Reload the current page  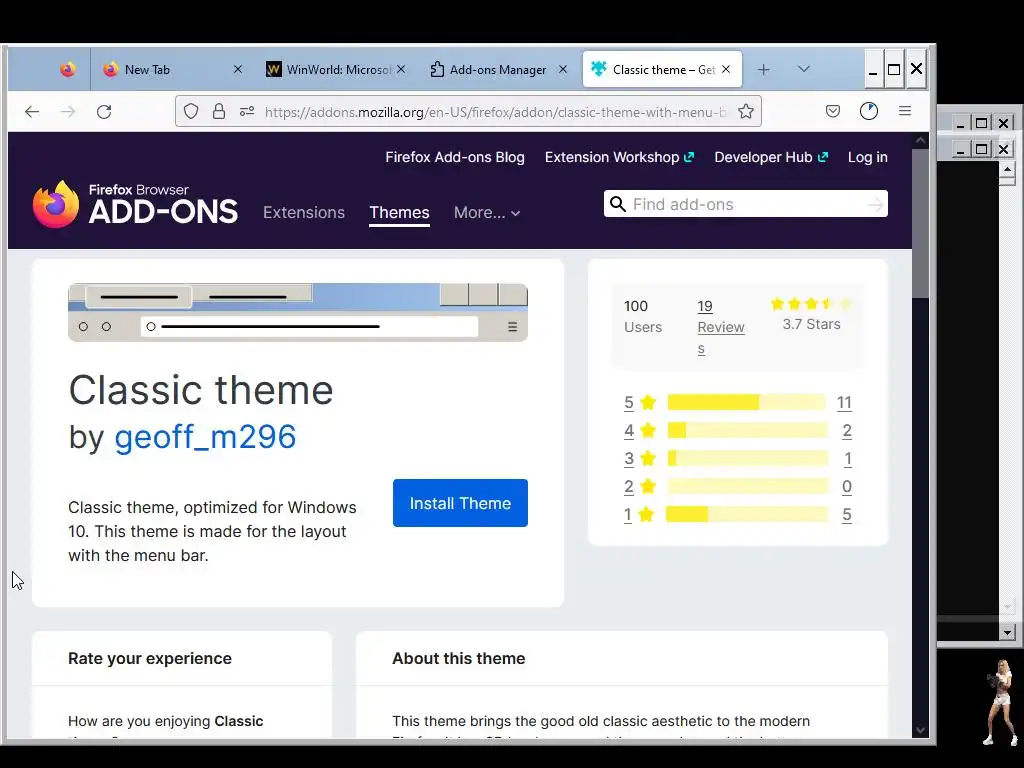click(104, 112)
